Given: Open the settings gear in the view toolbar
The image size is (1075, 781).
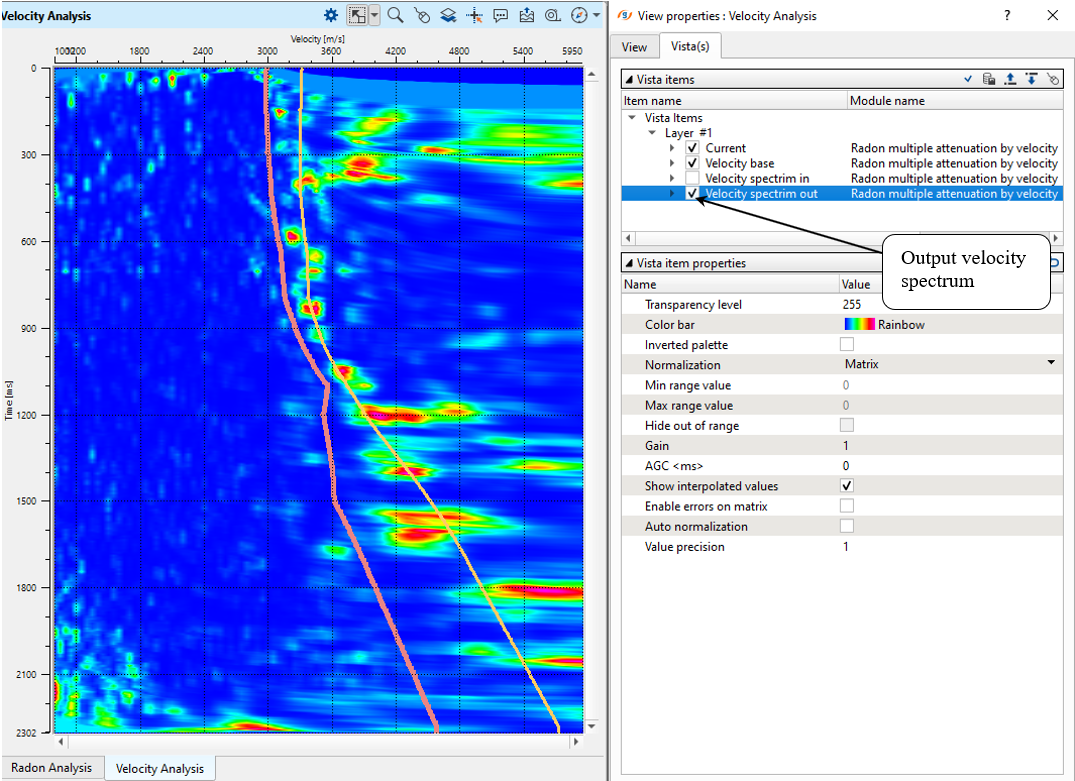Looking at the screenshot, I should click(x=331, y=15).
